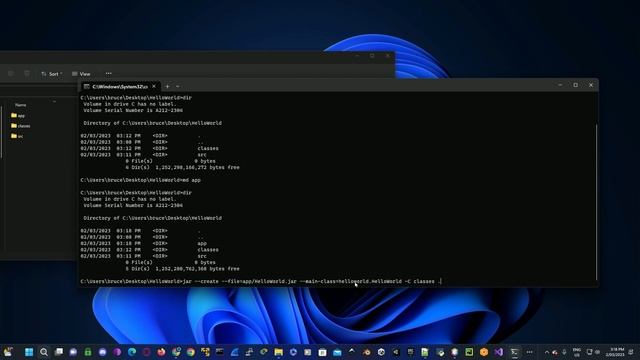Launch Blender from the taskbar
The height and width of the screenshot is (360, 640).
pos(367,352)
